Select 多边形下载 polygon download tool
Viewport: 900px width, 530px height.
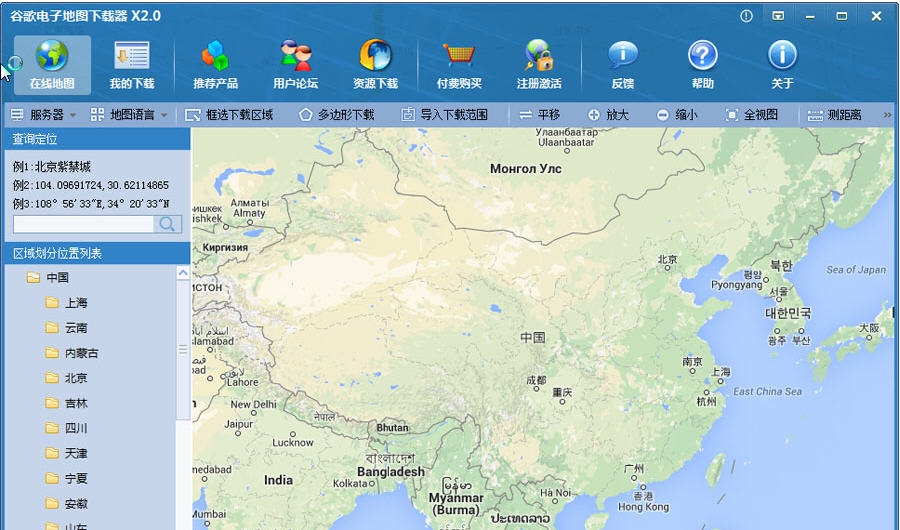(337, 115)
